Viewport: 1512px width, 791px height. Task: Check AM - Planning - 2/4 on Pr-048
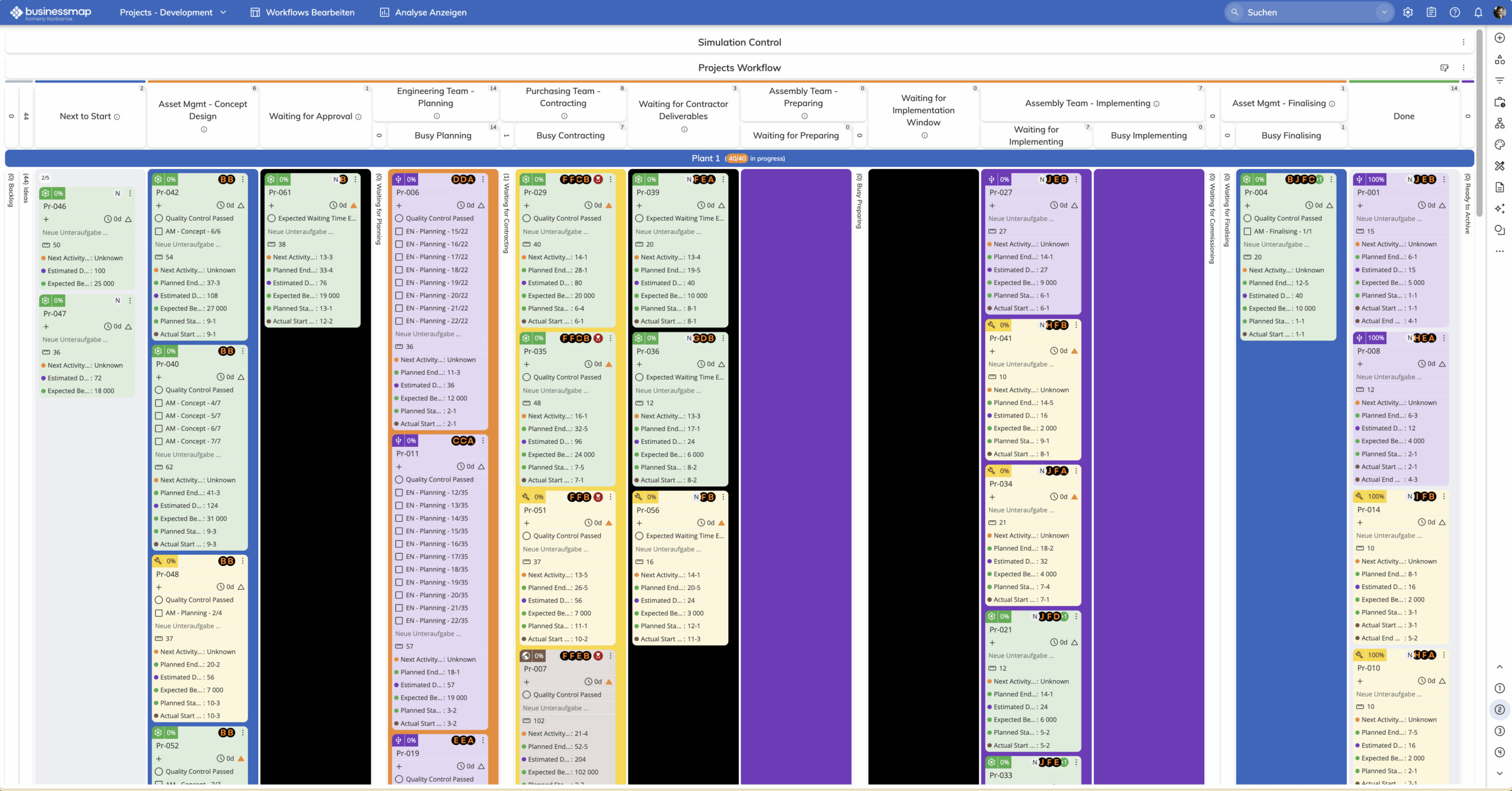159,613
